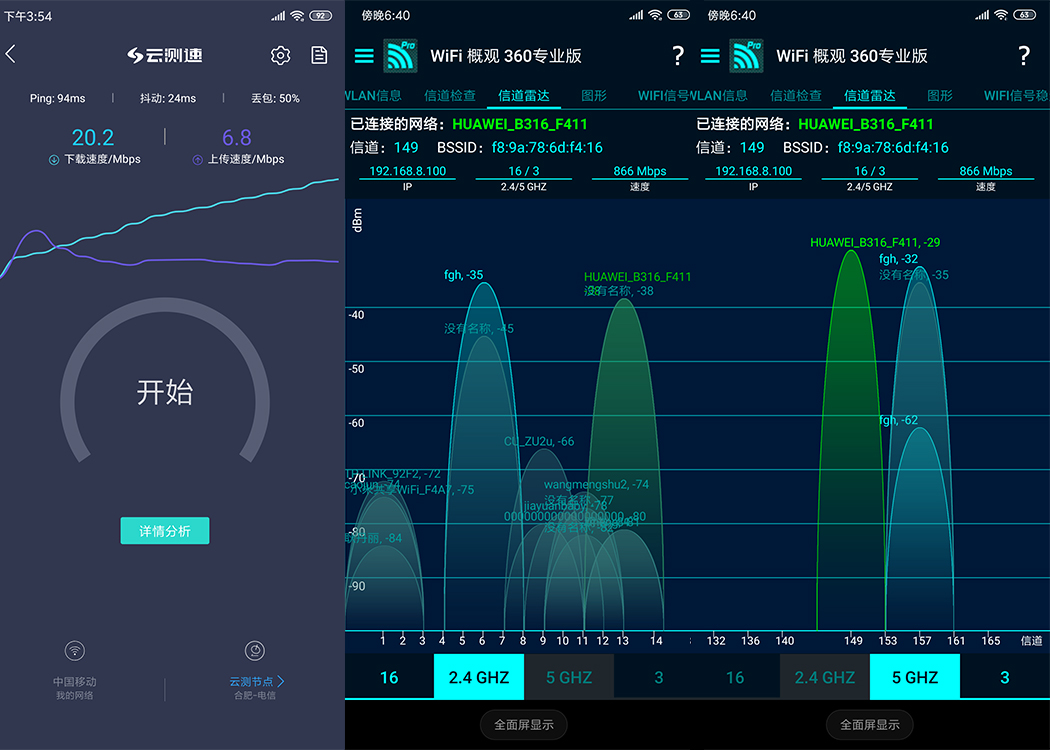This screenshot has height=750, width=1050.
Task: Tap the 全面屏显示 button
Action: click(523, 725)
